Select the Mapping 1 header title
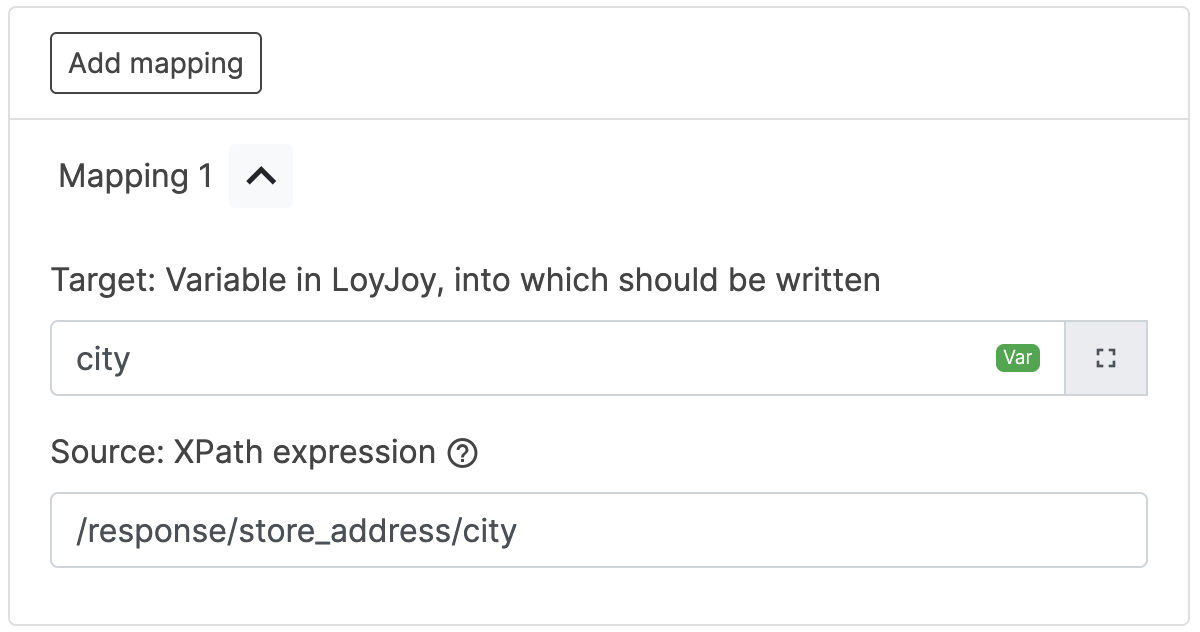 click(136, 176)
